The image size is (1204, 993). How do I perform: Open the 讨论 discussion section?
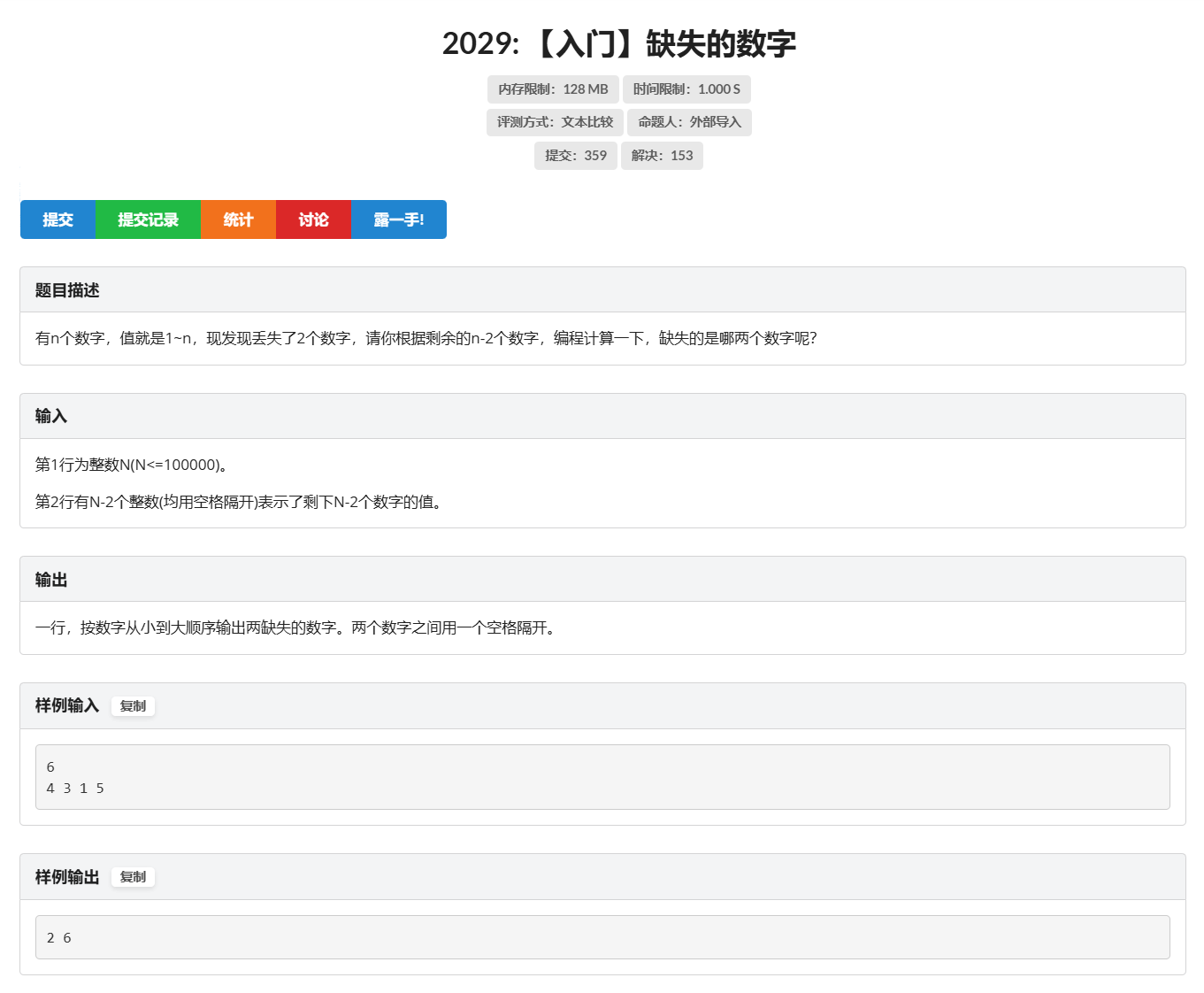313,219
